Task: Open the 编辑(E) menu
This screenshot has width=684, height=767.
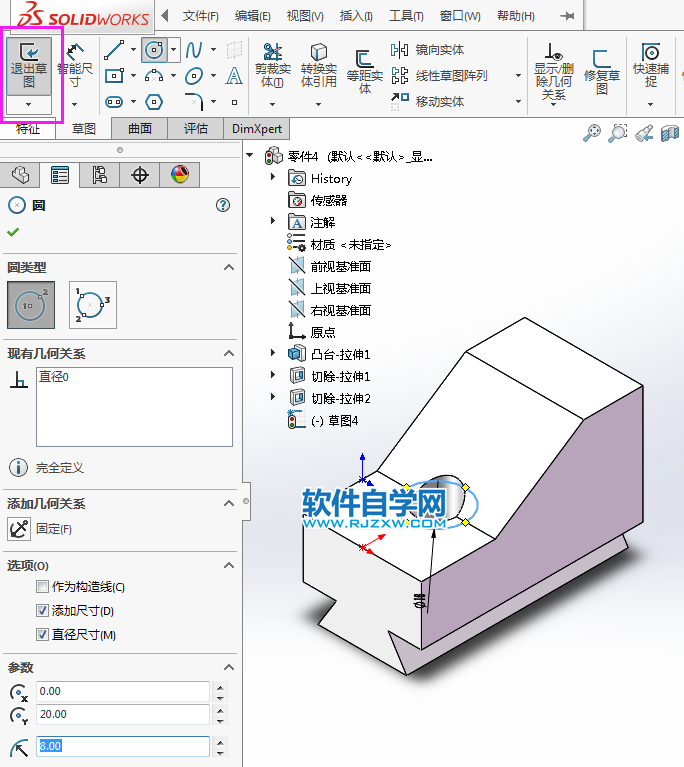Action: tap(252, 16)
